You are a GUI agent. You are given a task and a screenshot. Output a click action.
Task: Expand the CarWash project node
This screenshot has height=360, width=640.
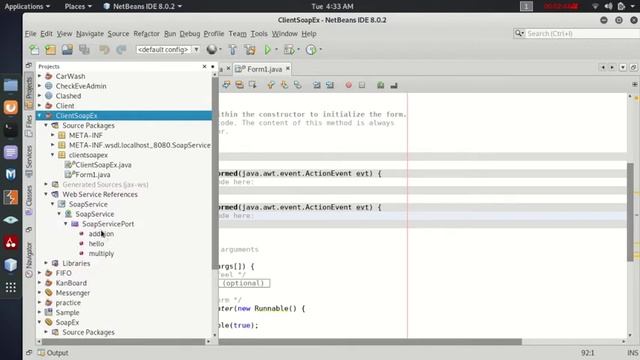click(x=40, y=76)
